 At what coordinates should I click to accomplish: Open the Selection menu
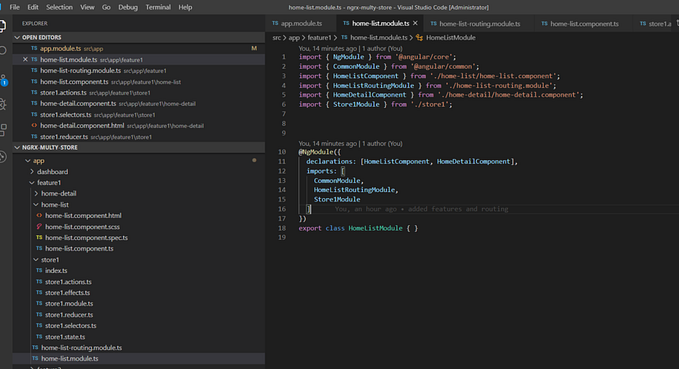click(59, 7)
